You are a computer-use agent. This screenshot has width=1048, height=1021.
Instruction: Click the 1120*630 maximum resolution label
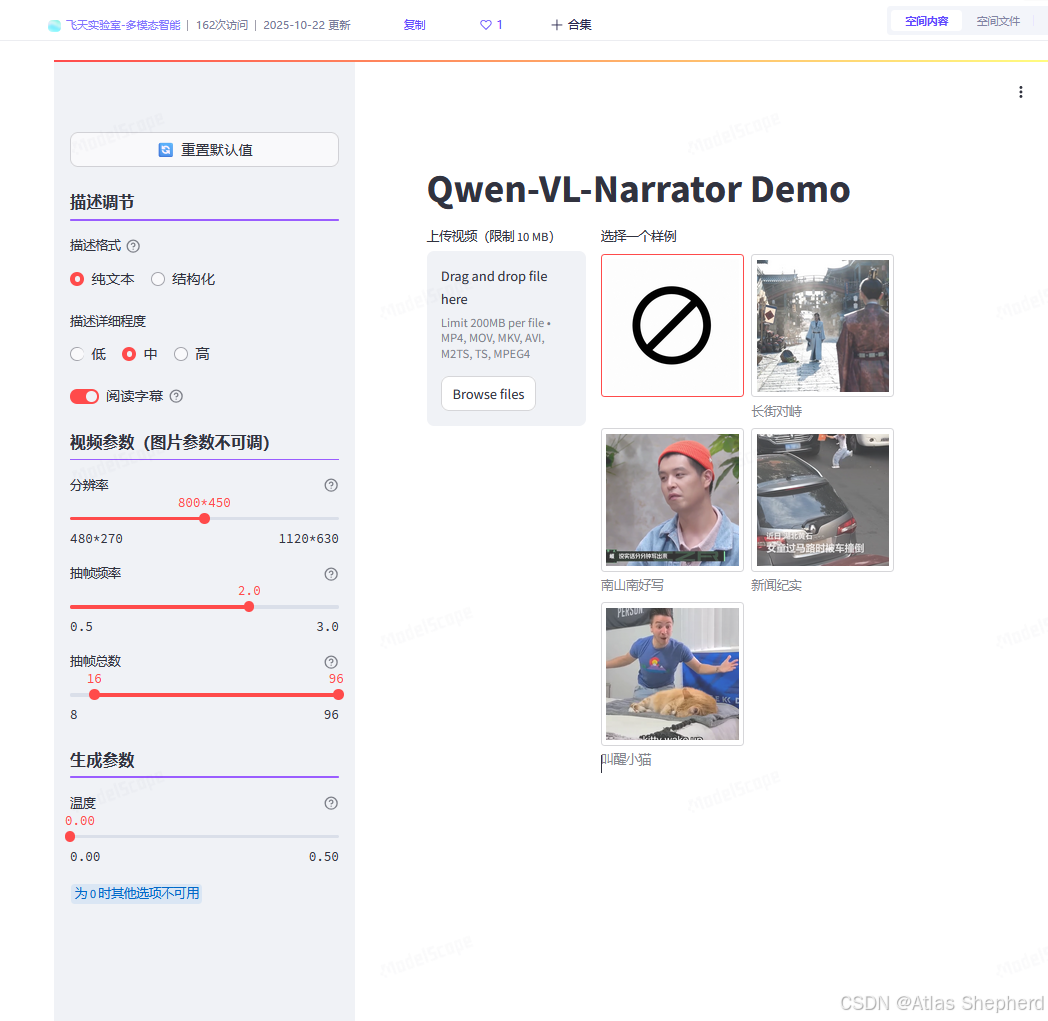pyautogui.click(x=309, y=539)
